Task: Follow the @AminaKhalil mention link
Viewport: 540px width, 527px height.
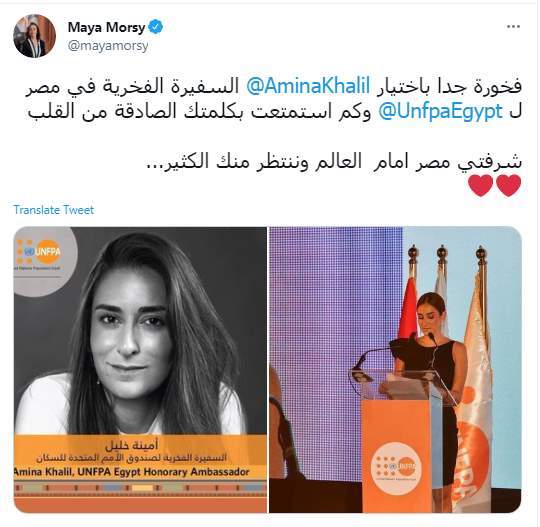Action: [x=308, y=85]
